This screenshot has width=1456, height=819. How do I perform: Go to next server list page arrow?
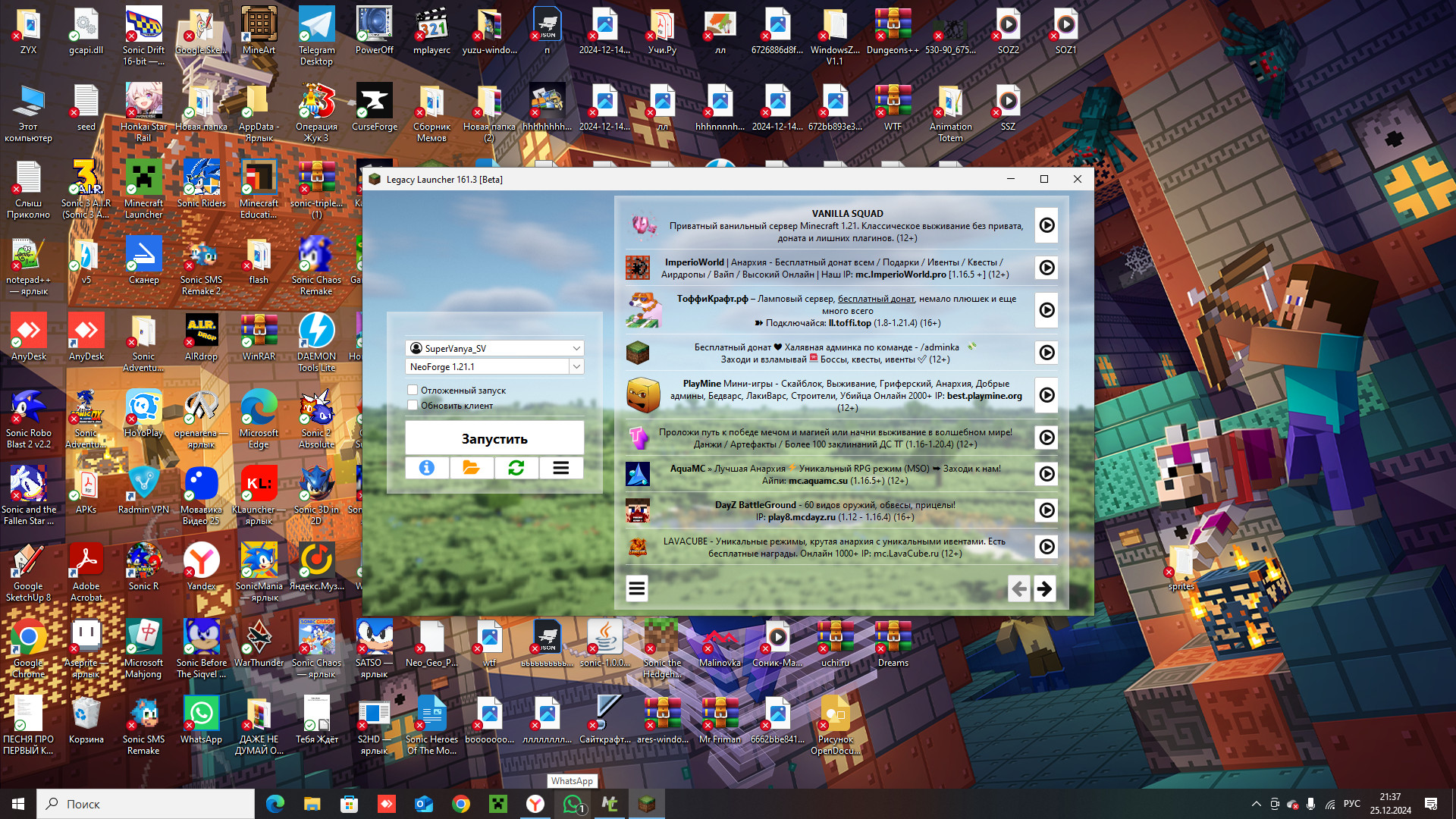pyautogui.click(x=1044, y=588)
